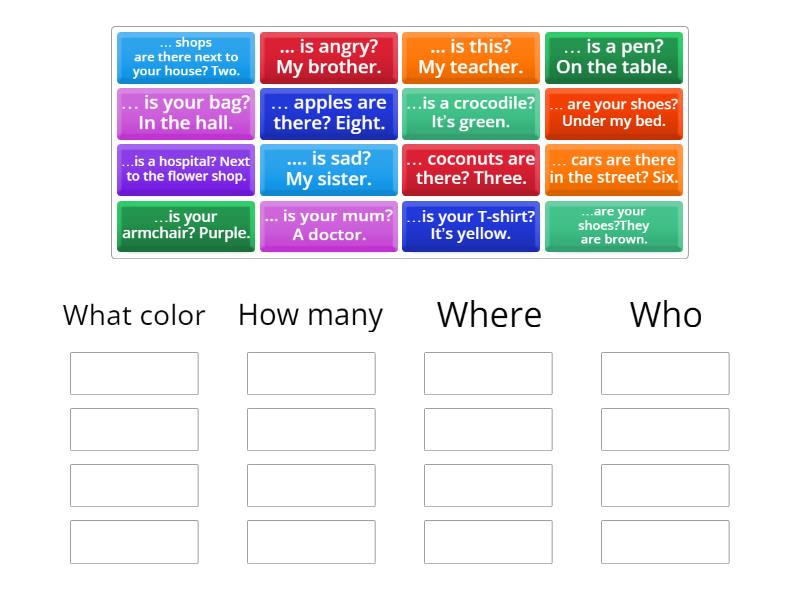Click the card about eight apples
800x600 pixels.
328,113
